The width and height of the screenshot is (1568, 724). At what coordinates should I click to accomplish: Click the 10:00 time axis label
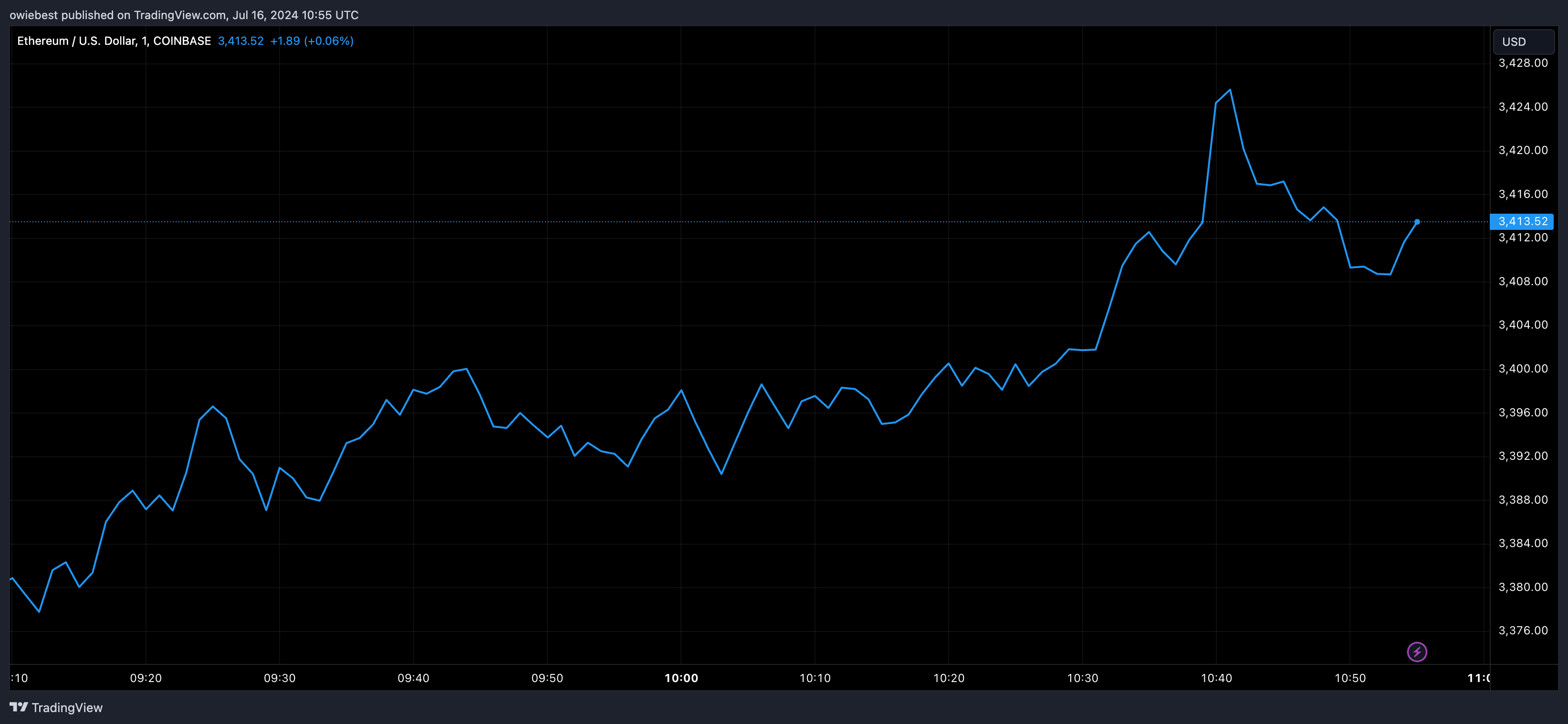[681, 678]
